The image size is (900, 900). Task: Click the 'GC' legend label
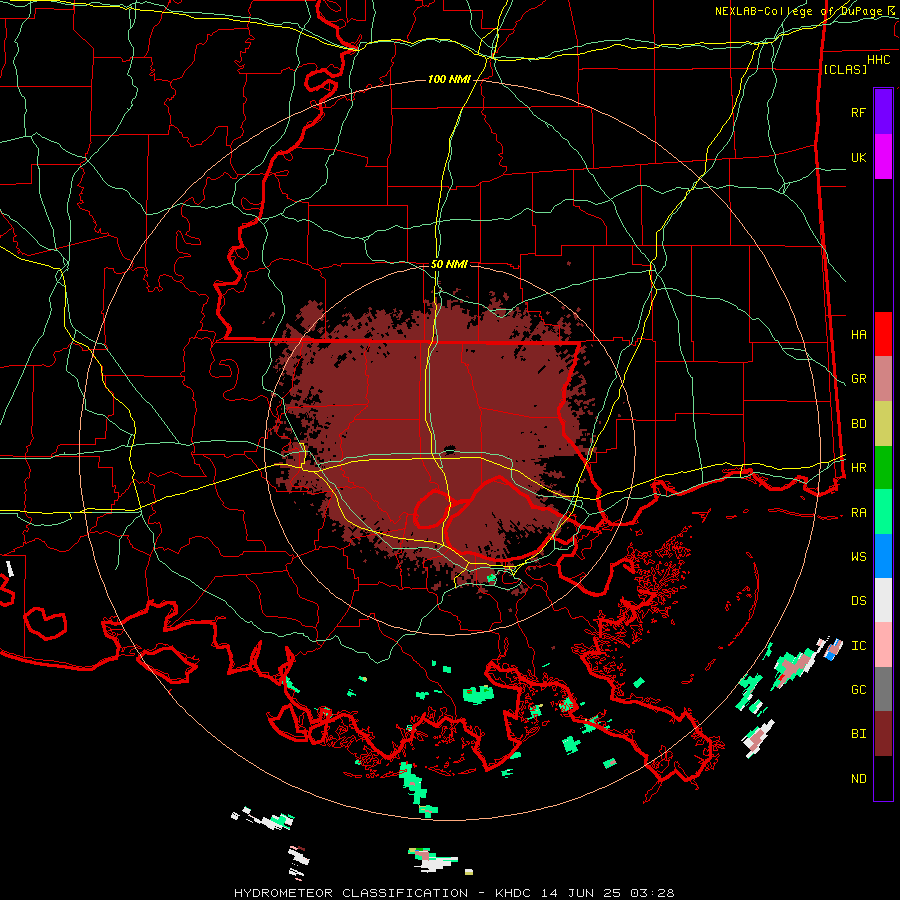click(x=858, y=689)
